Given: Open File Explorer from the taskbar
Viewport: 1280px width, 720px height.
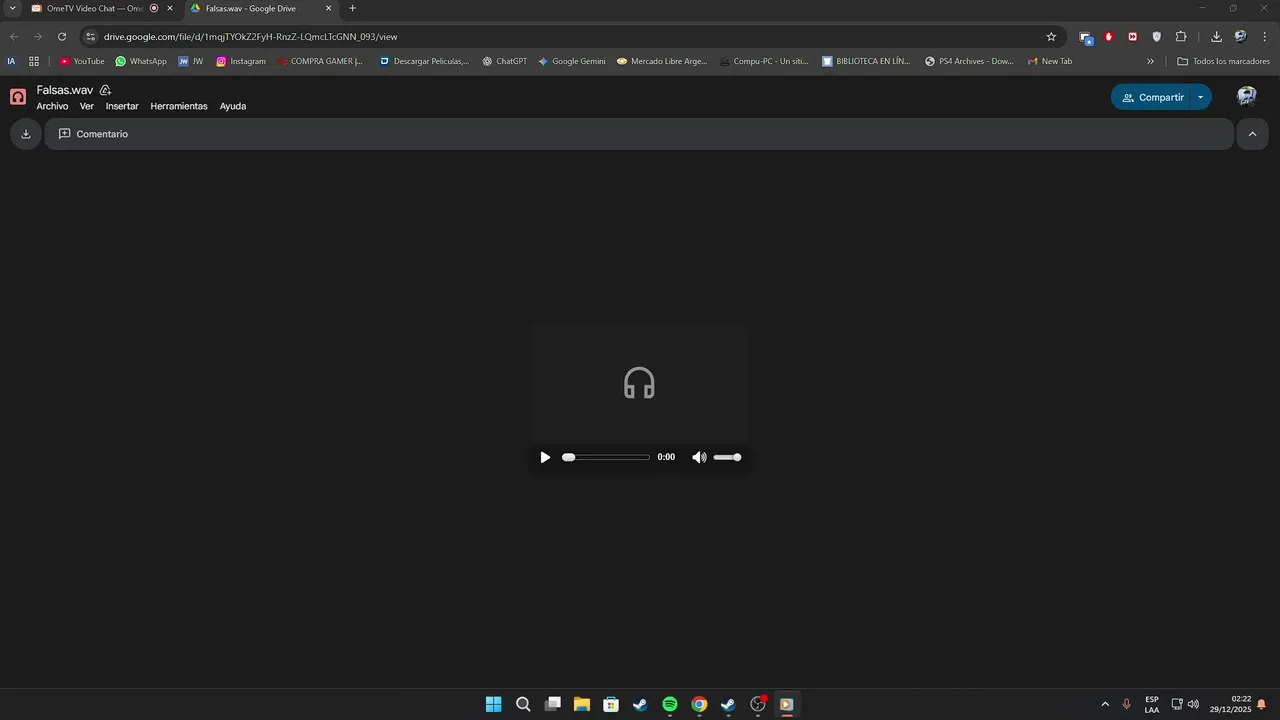Looking at the screenshot, I should pos(581,704).
